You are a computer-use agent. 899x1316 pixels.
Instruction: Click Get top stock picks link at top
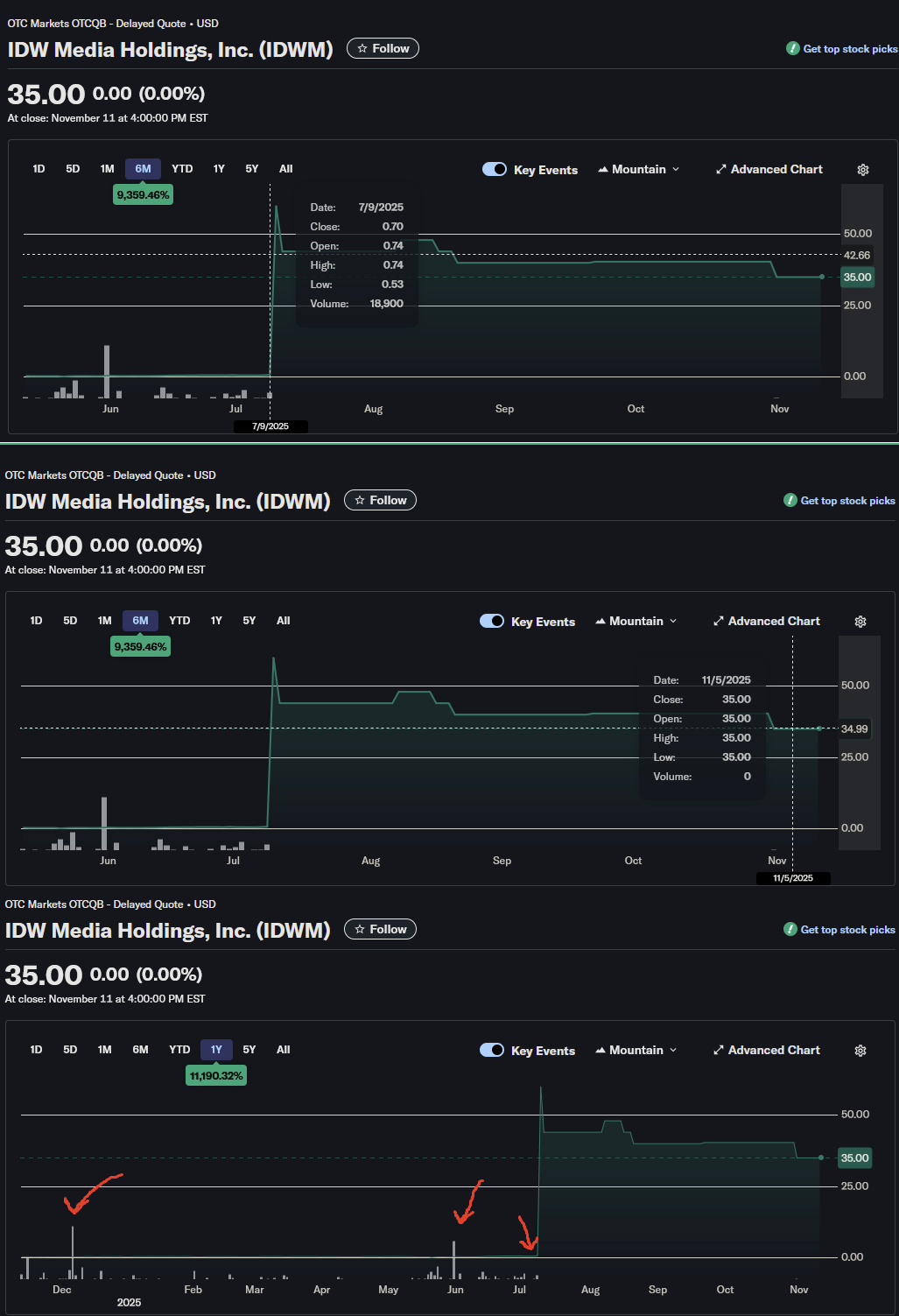[842, 49]
